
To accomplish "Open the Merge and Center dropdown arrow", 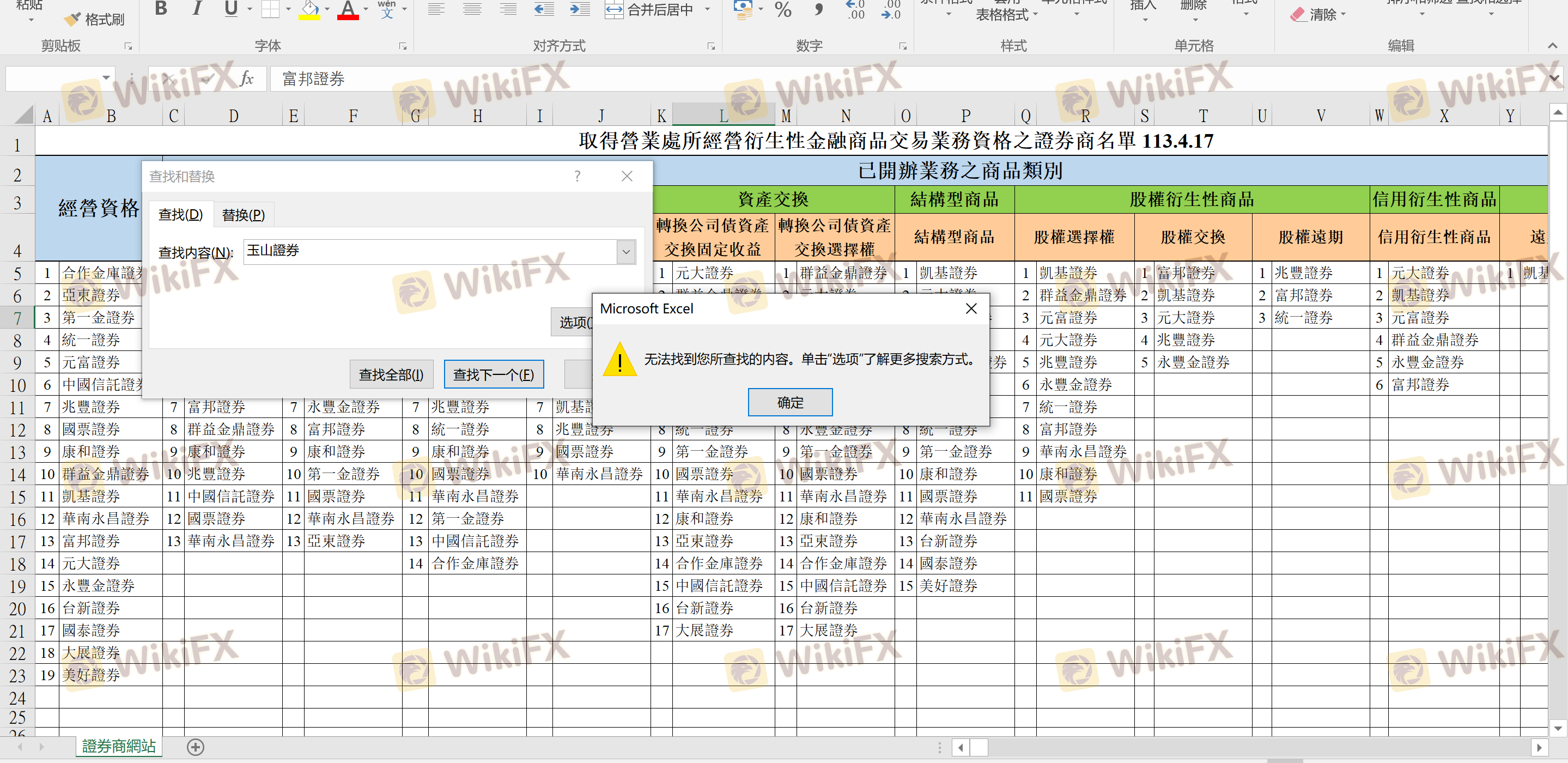I will coord(707,9).
